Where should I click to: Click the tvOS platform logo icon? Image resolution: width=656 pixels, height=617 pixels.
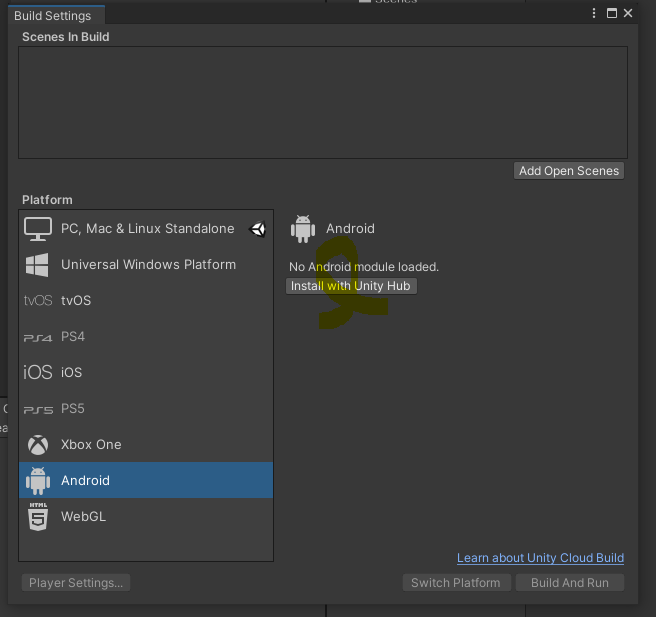coord(38,300)
